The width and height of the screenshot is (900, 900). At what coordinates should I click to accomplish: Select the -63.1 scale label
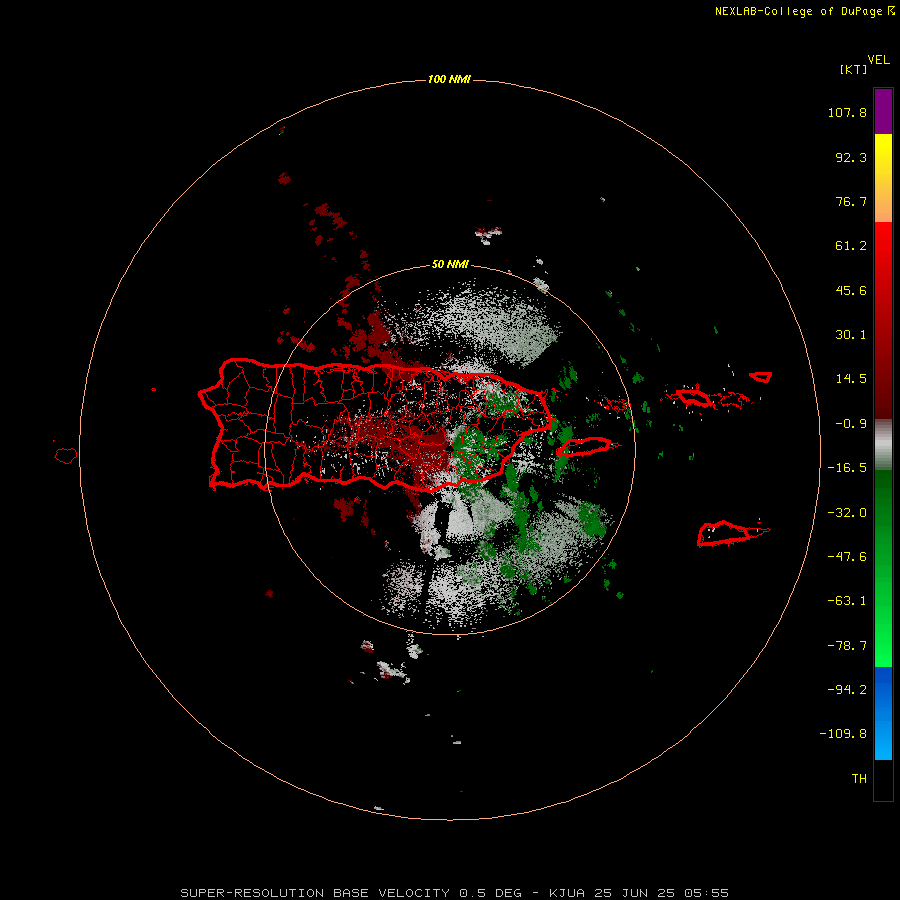847,601
